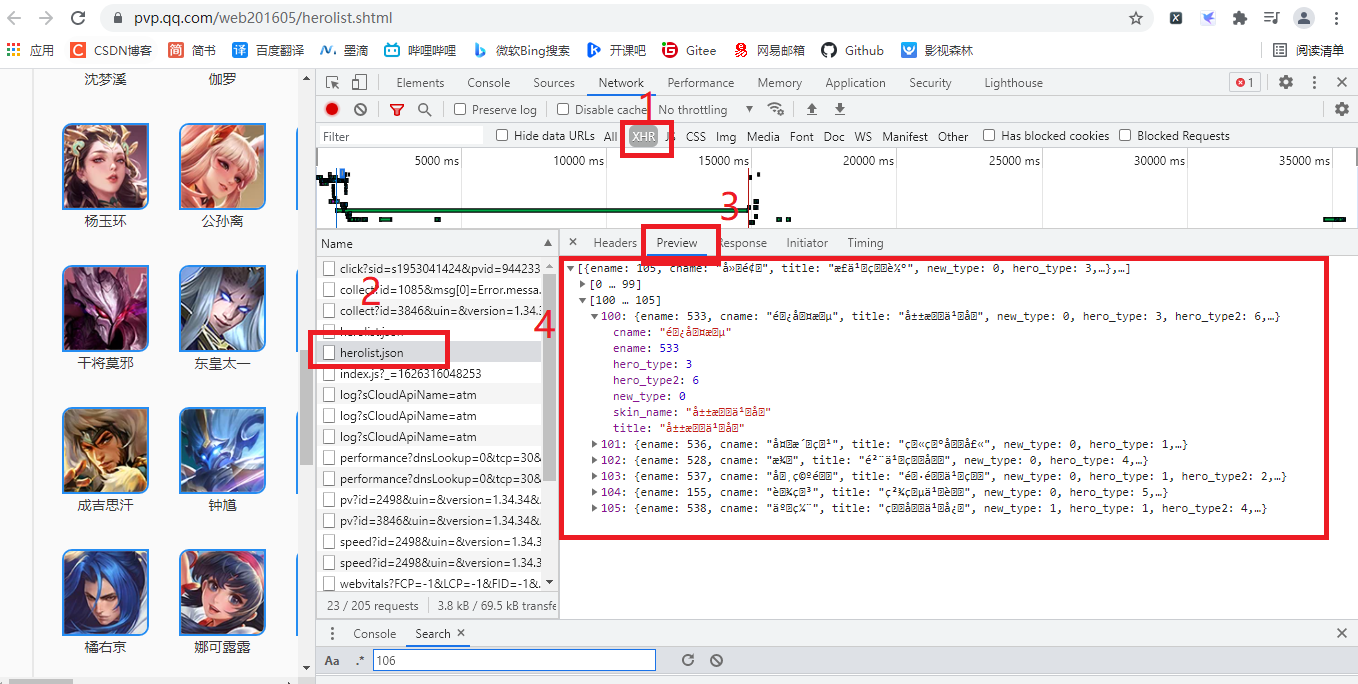Click the 杨玉环 hero thumbnail
The image size is (1358, 684).
105,166
